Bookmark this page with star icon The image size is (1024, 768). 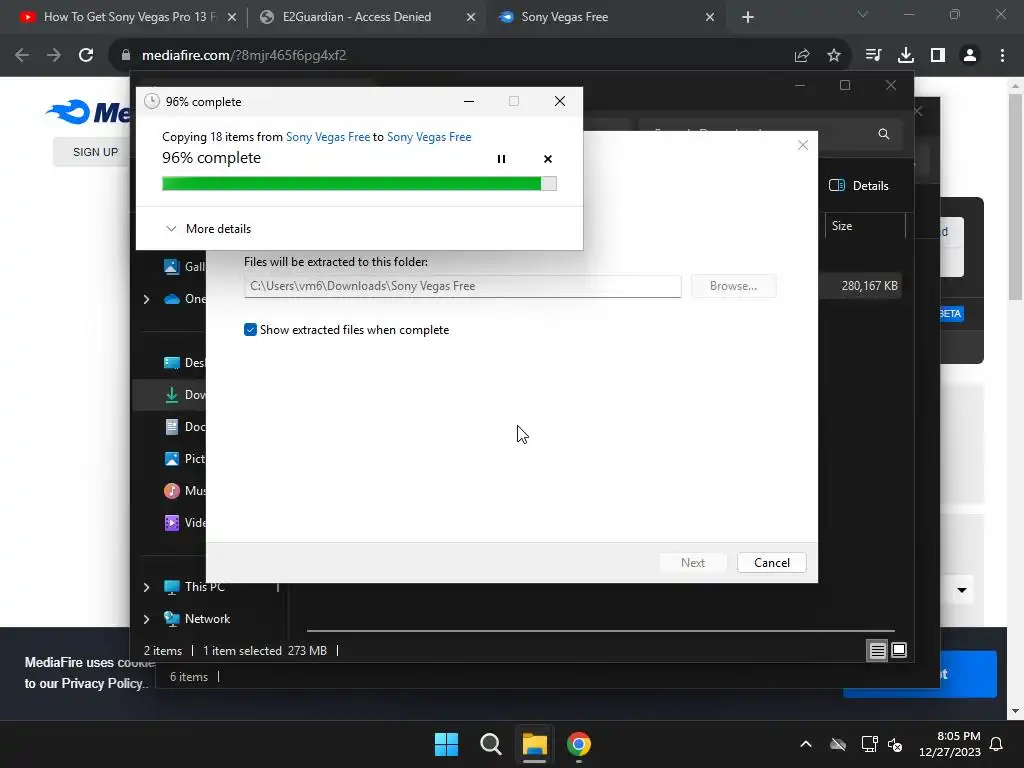click(x=833, y=56)
